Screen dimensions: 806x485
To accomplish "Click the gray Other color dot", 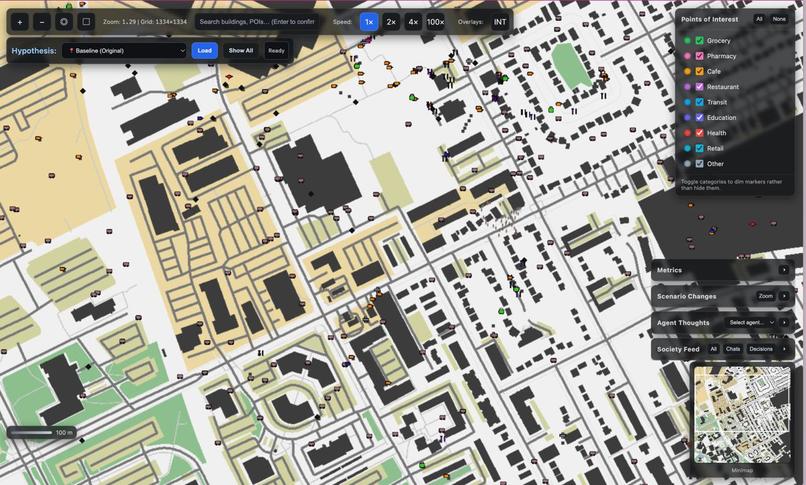I will pos(687,164).
